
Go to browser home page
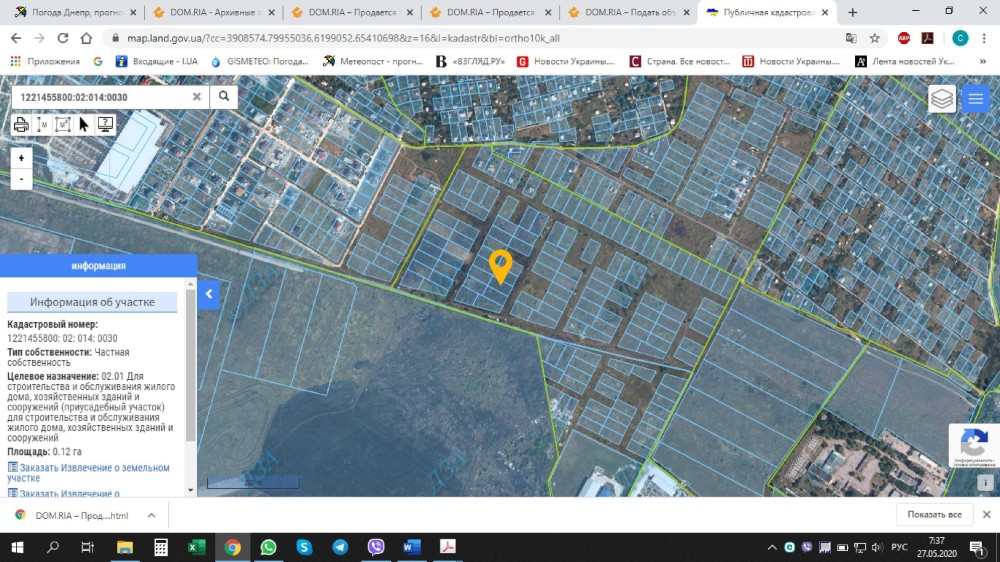tap(86, 38)
